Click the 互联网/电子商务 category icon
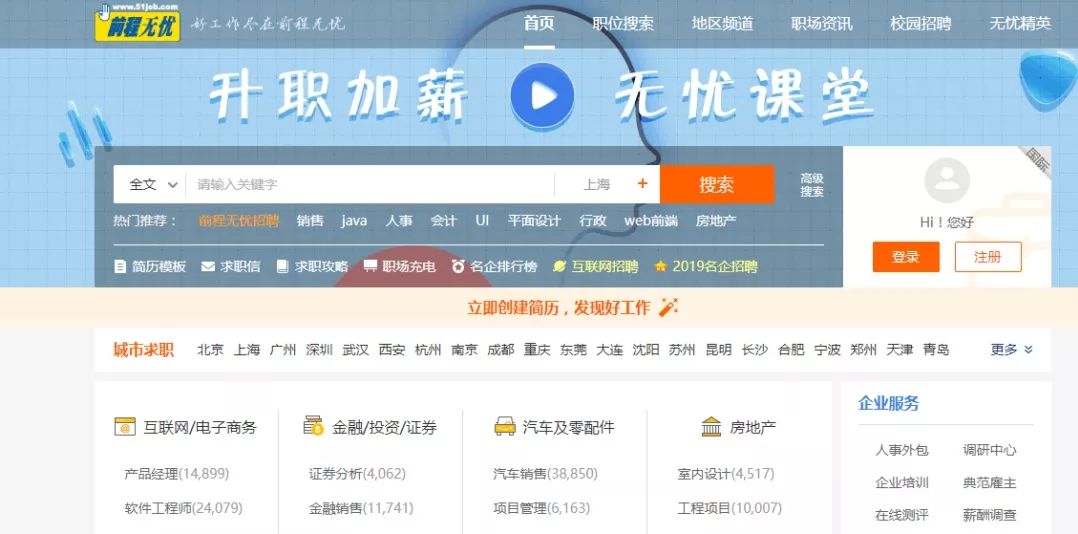 [x=125, y=427]
